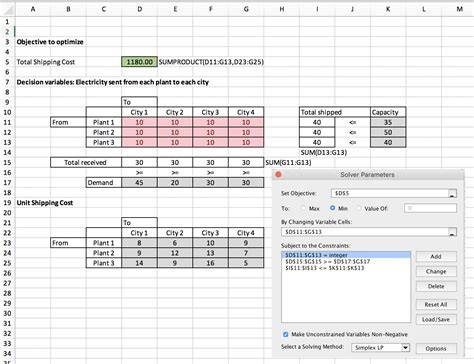Click the Reset All button

click(436, 304)
